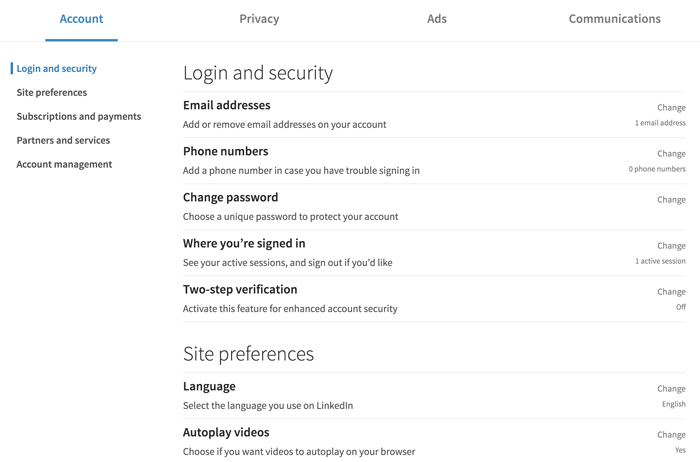
Task: Open Subscriptions and payments sidebar item
Action: click(x=79, y=117)
